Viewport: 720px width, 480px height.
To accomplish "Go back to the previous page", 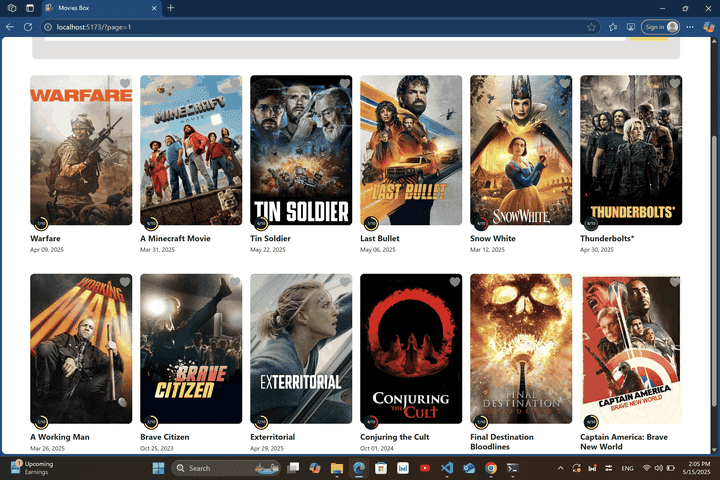I will 10,27.
